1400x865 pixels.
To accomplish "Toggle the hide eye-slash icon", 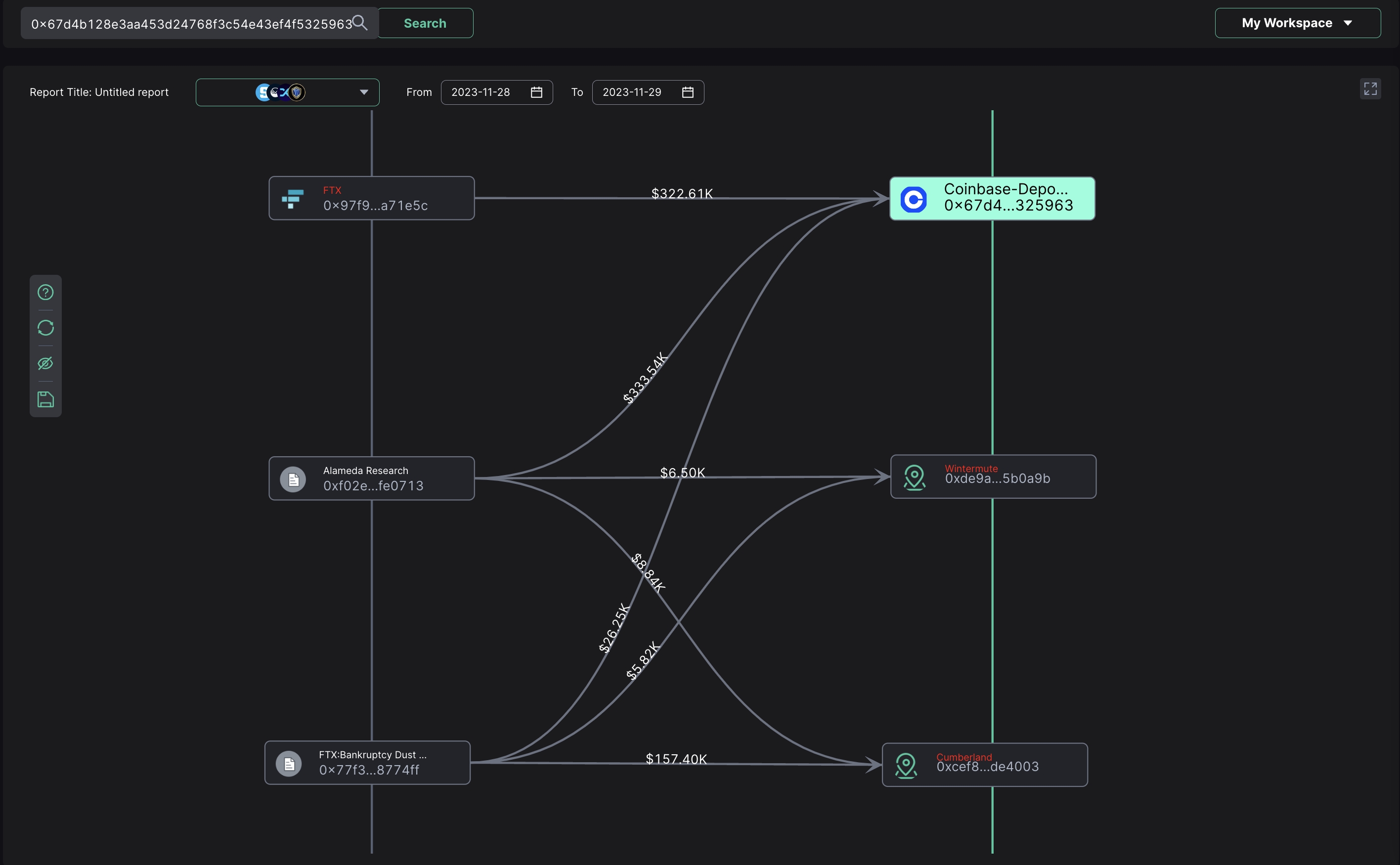I will pyautogui.click(x=46, y=363).
